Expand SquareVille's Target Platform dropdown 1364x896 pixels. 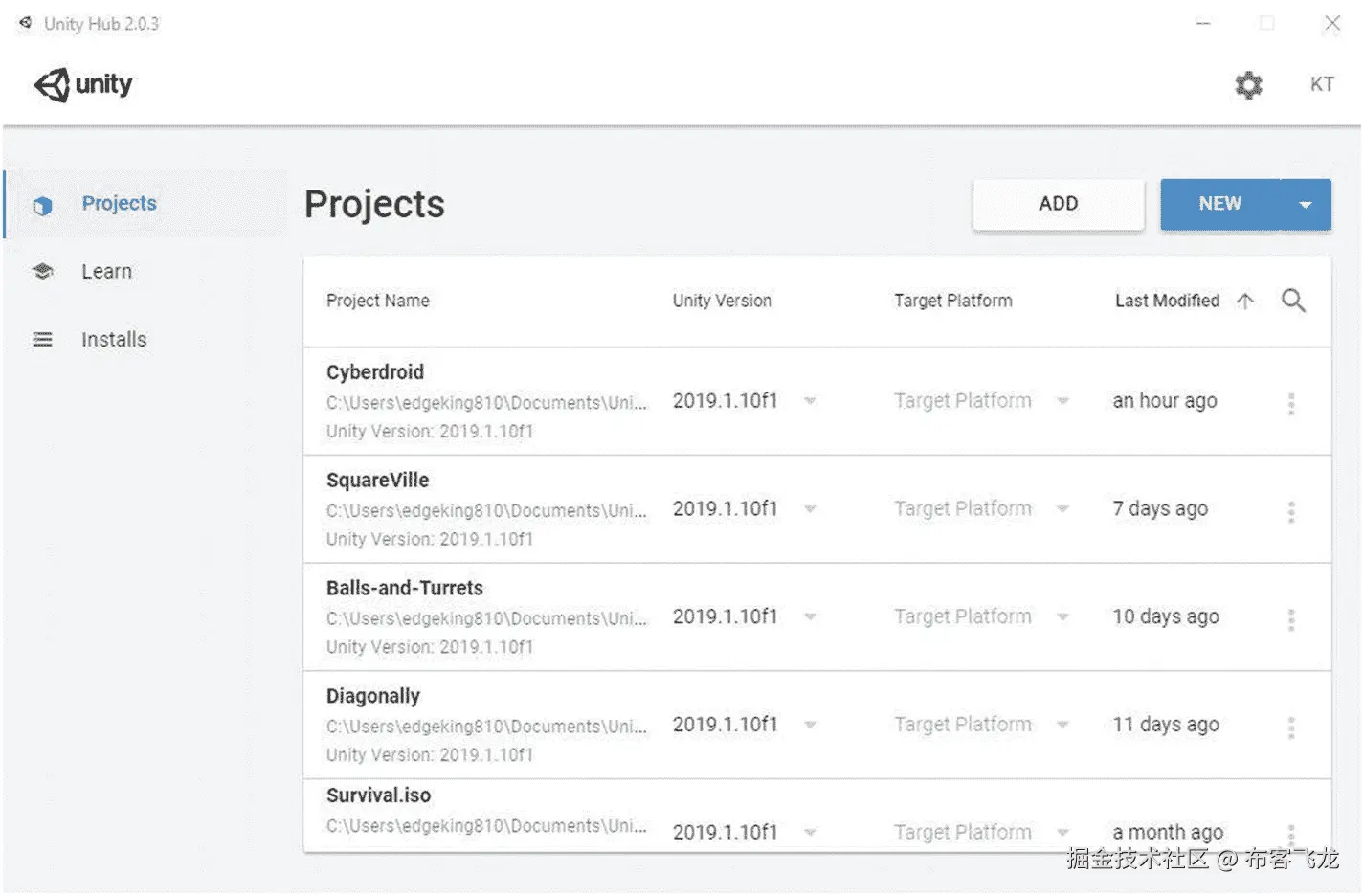coord(1062,509)
